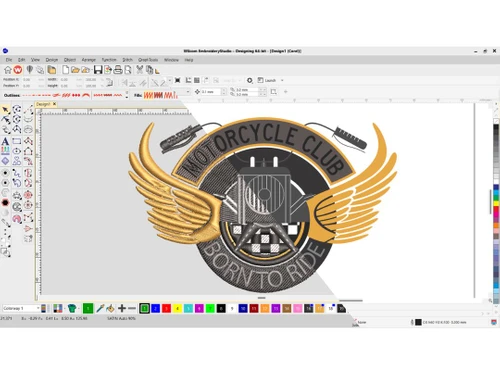Select the first red Fills stitch pattern

point(148,95)
